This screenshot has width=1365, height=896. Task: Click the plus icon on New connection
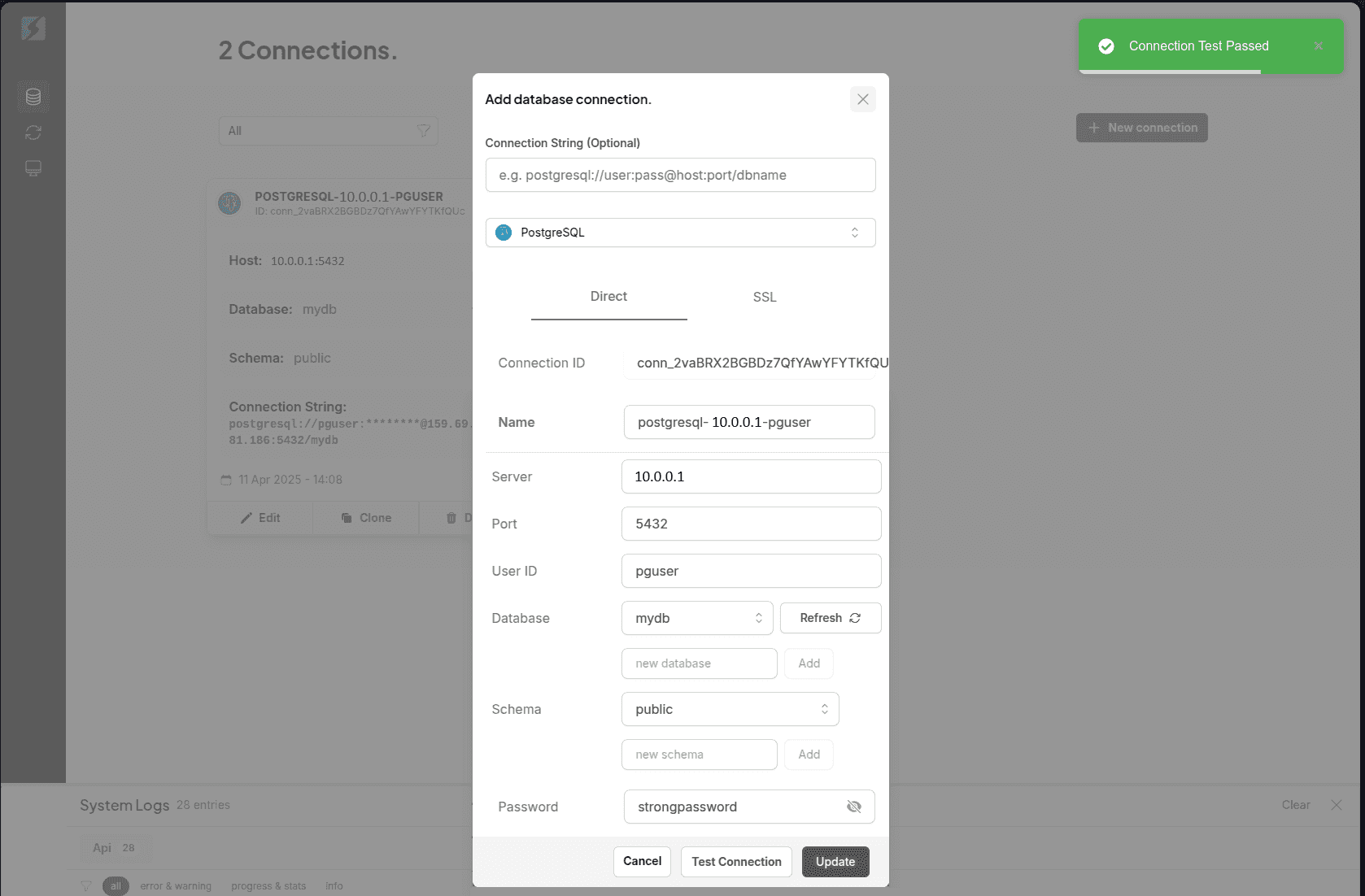click(x=1094, y=128)
